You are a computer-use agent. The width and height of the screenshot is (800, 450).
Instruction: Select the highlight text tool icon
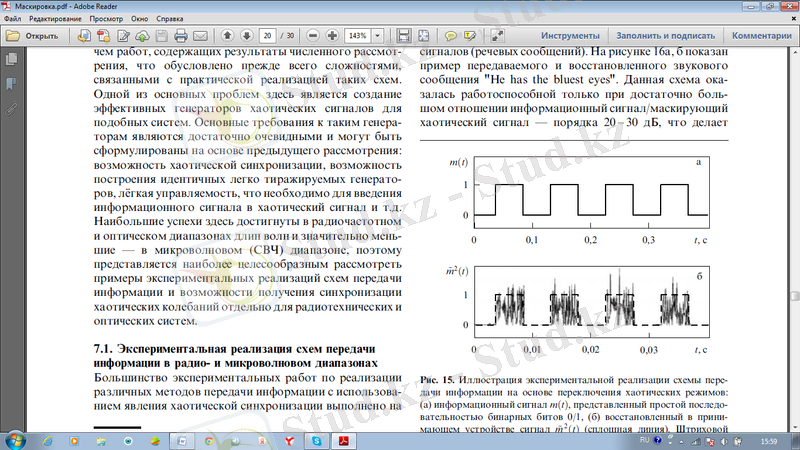click(x=468, y=36)
